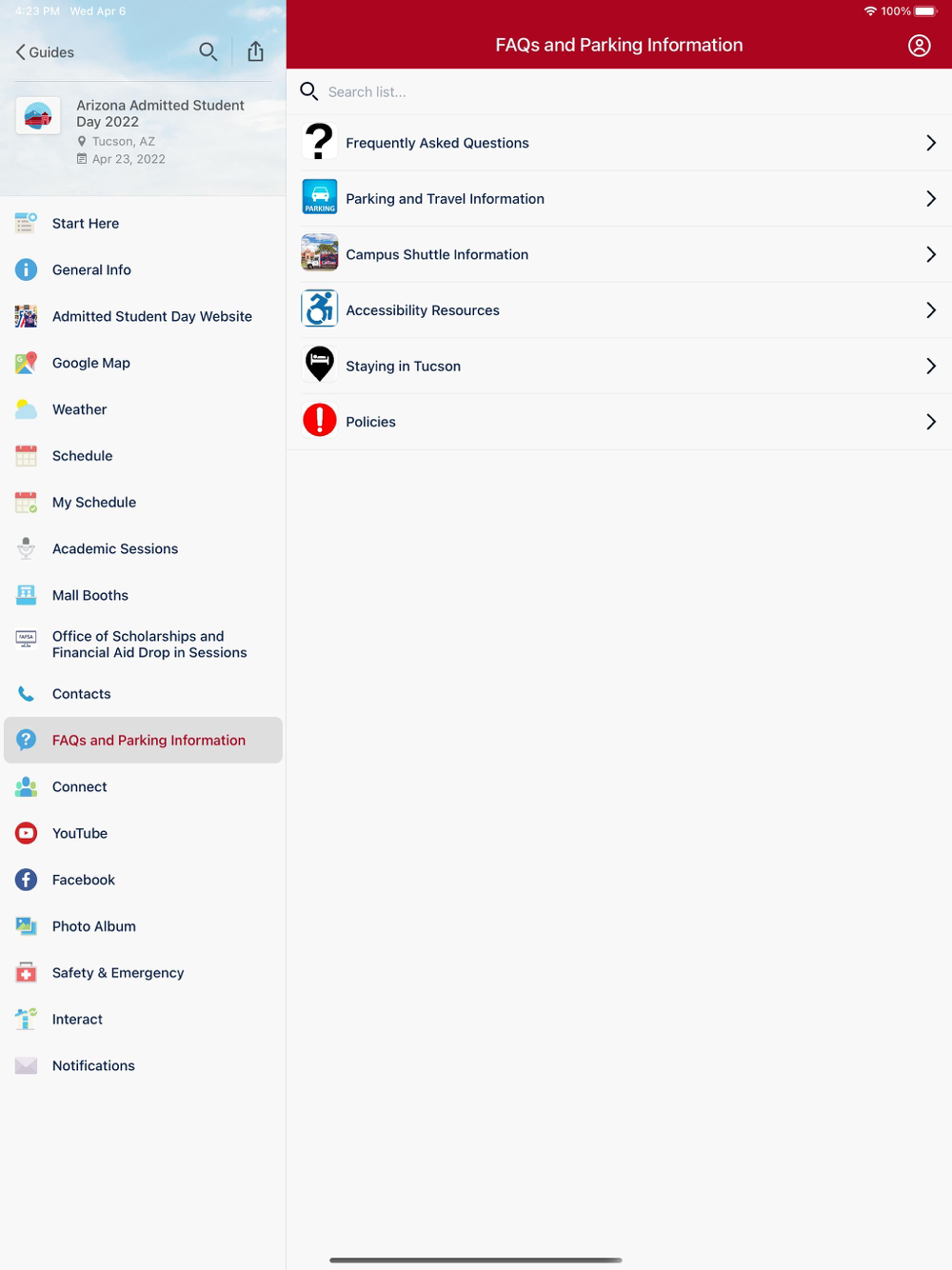952x1270 pixels.
Task: Expand the Campus Shuttle Information chevron
Action: (931, 254)
